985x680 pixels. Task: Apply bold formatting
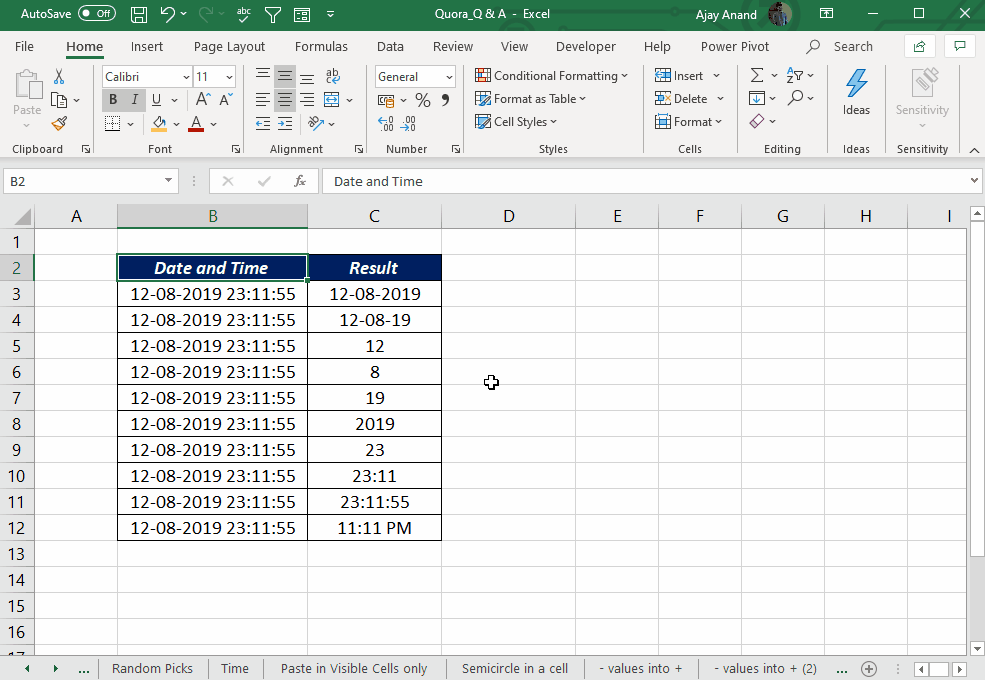click(113, 100)
